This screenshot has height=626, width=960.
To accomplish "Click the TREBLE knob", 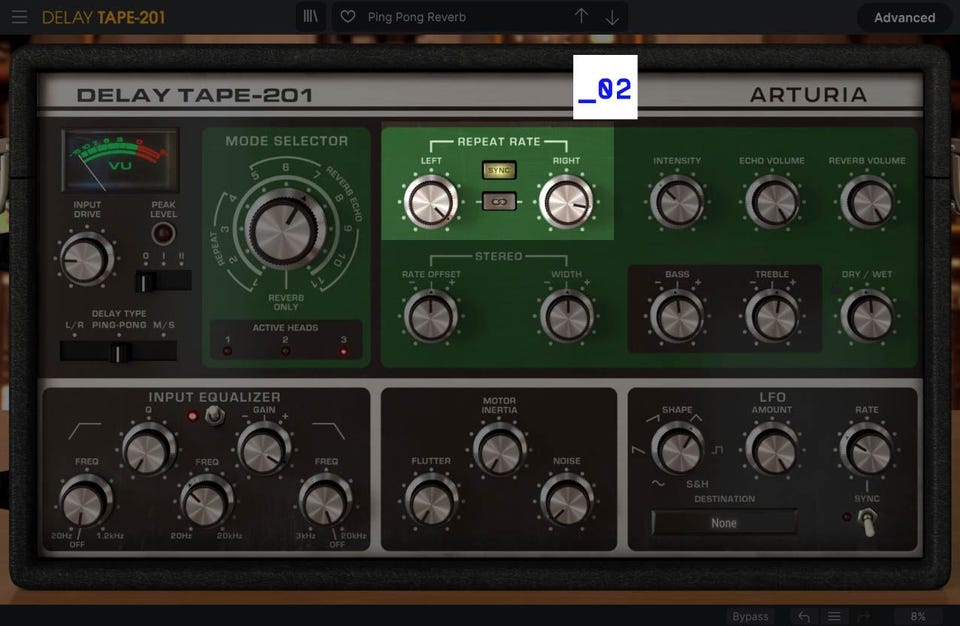I will point(771,316).
